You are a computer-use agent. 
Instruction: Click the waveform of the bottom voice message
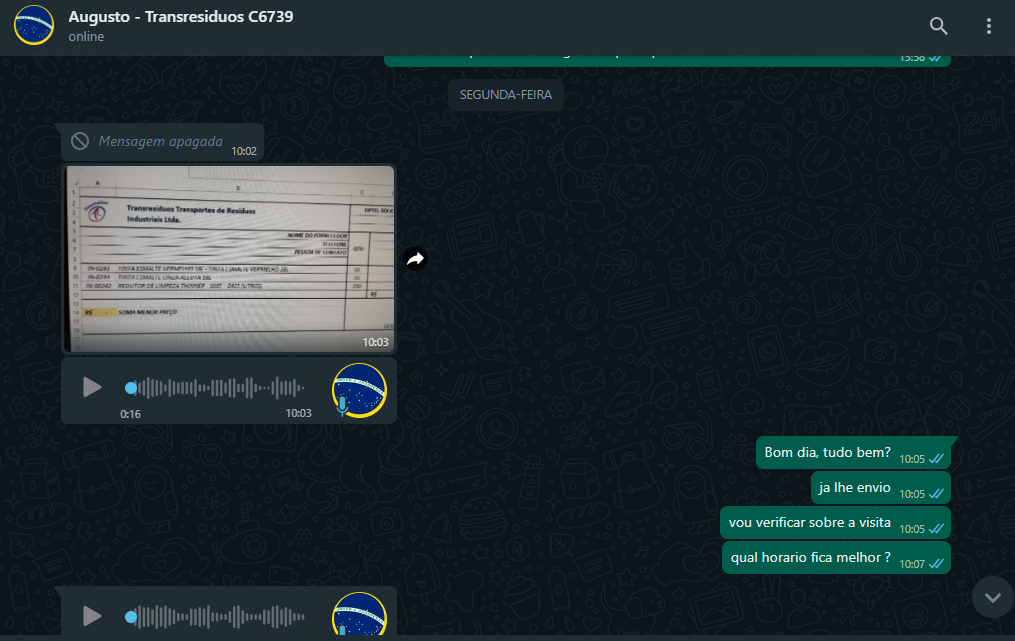click(x=220, y=616)
